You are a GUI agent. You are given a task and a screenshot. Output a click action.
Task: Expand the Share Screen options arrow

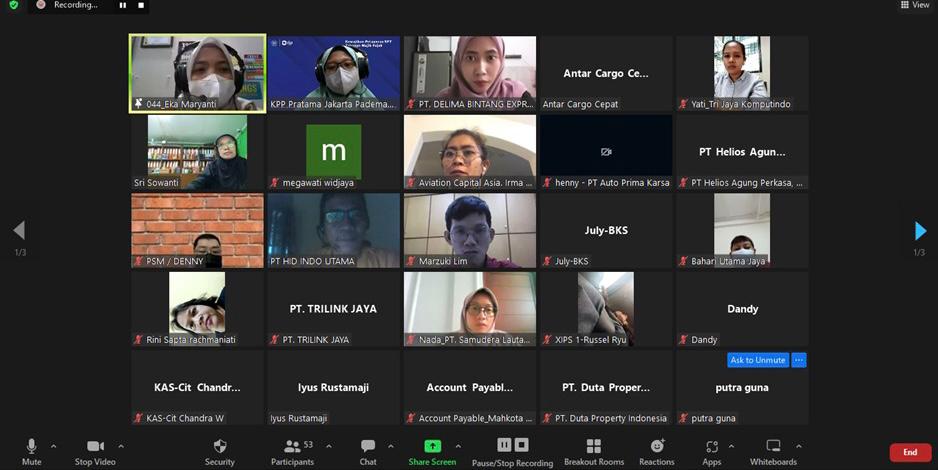[x=458, y=446]
